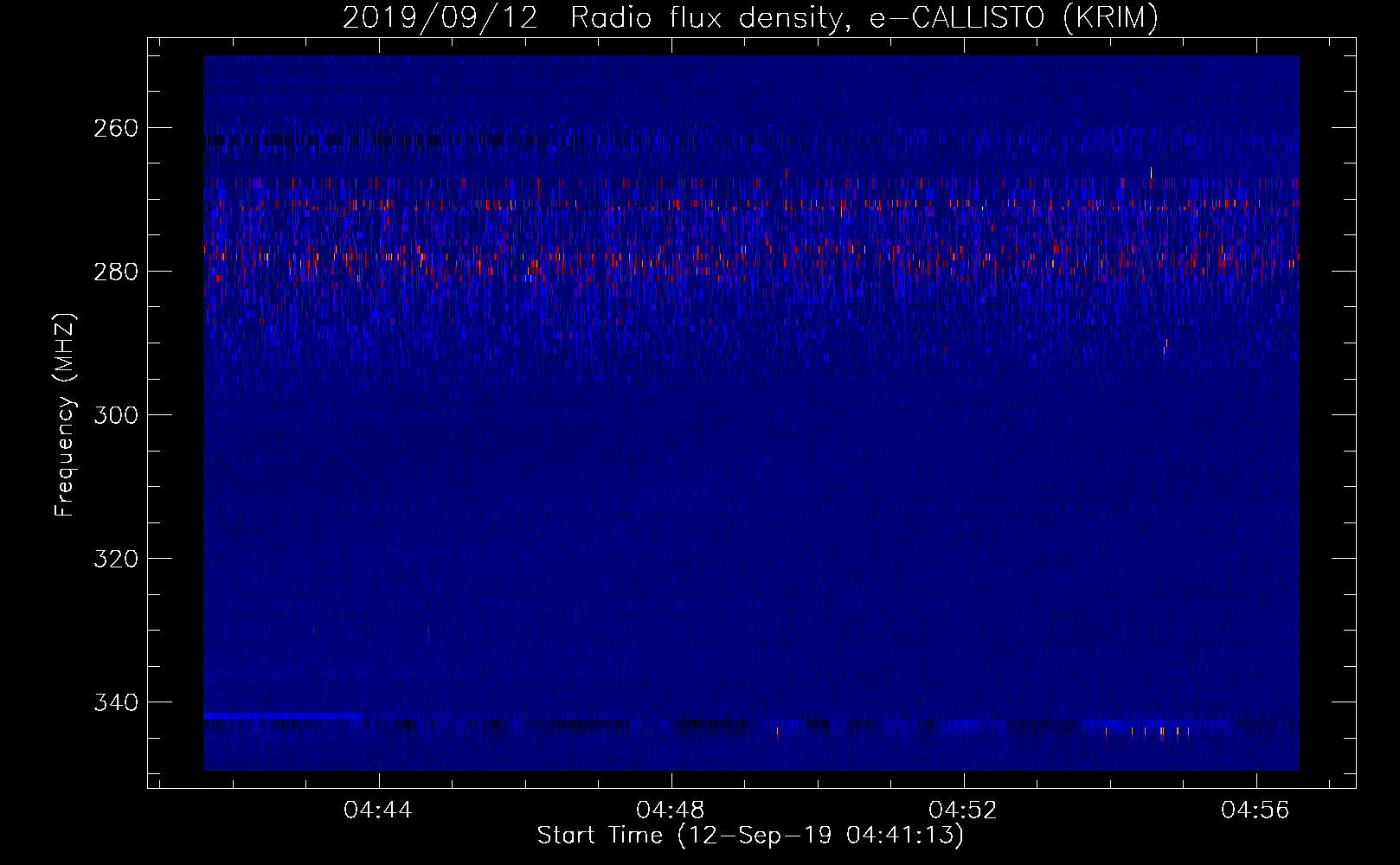Click the 340 frequency tick label
Viewport: 1400px width, 865px height.
[116, 702]
